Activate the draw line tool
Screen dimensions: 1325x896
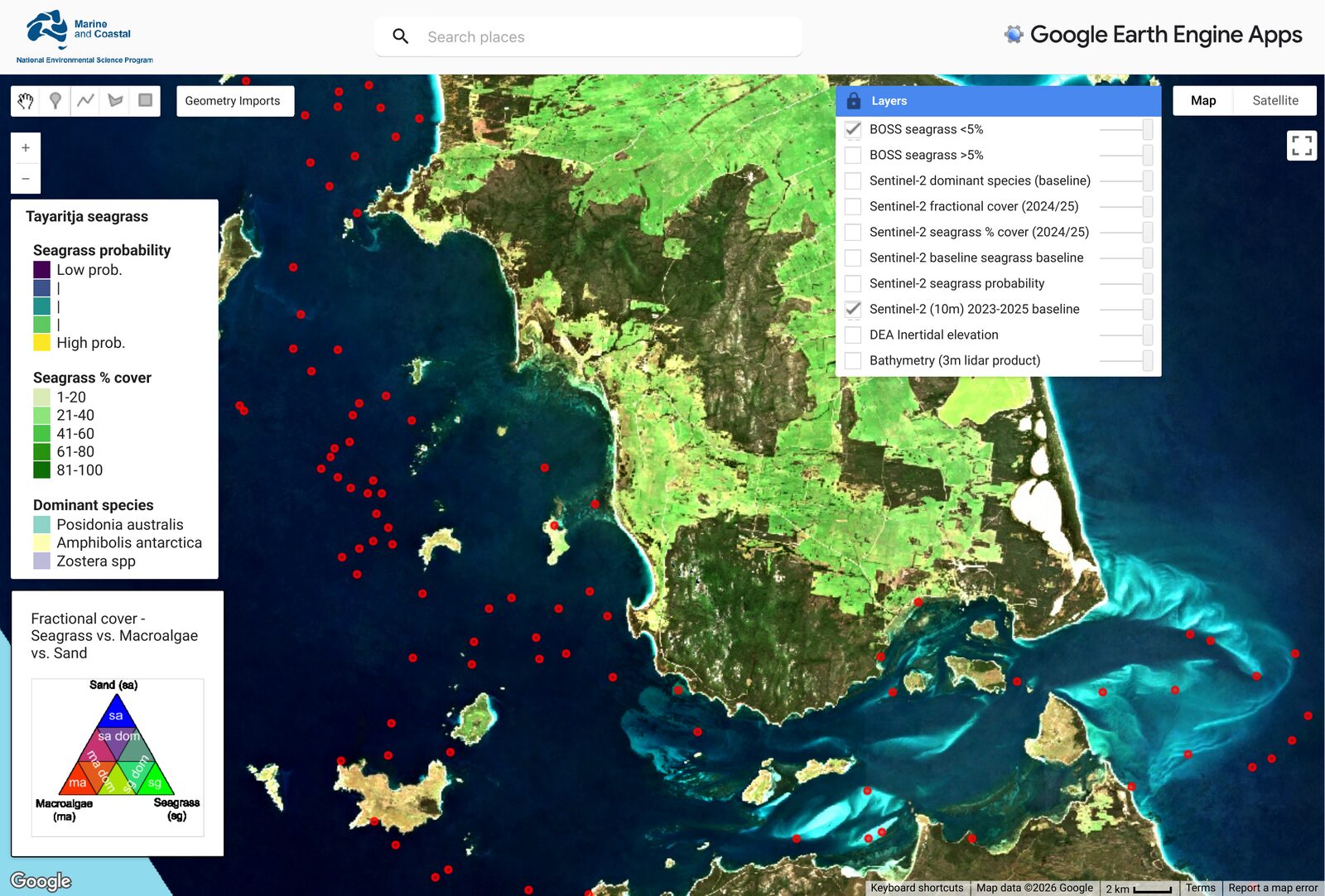tap(85, 101)
